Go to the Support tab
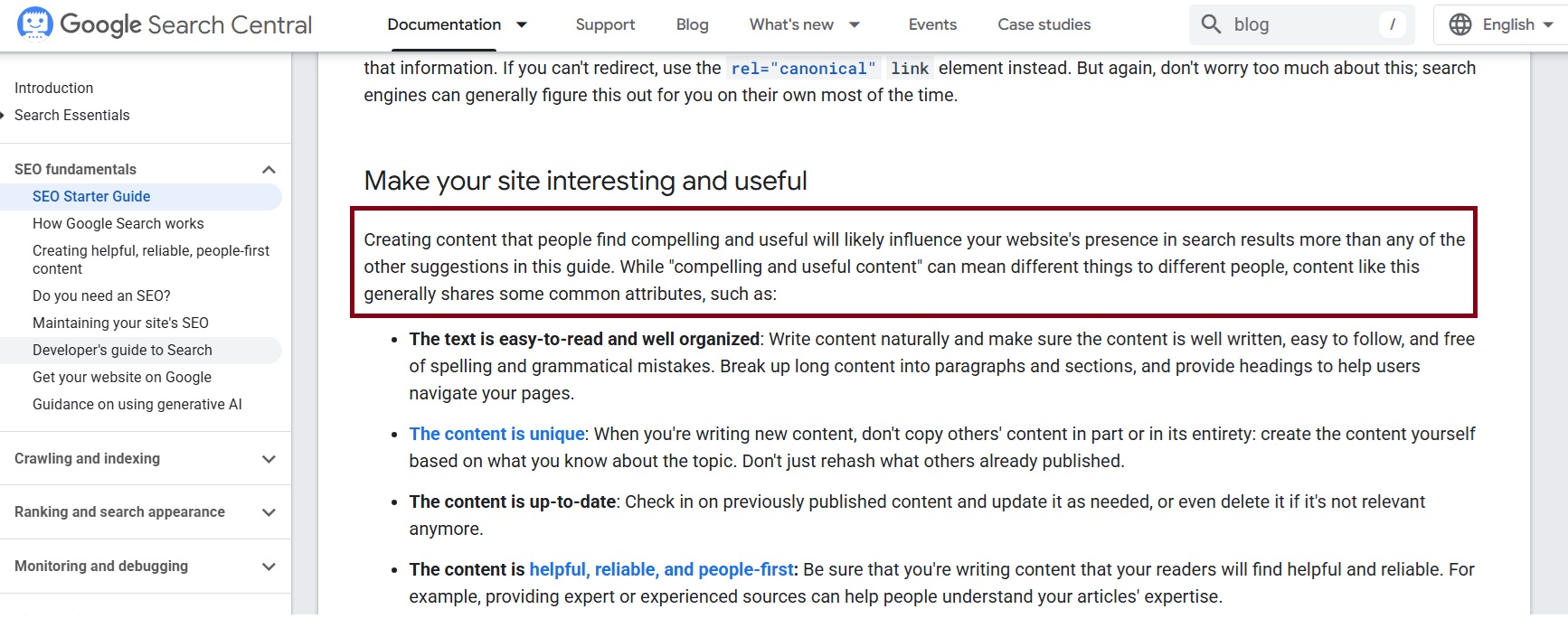The height and width of the screenshot is (628, 1568). click(x=605, y=24)
